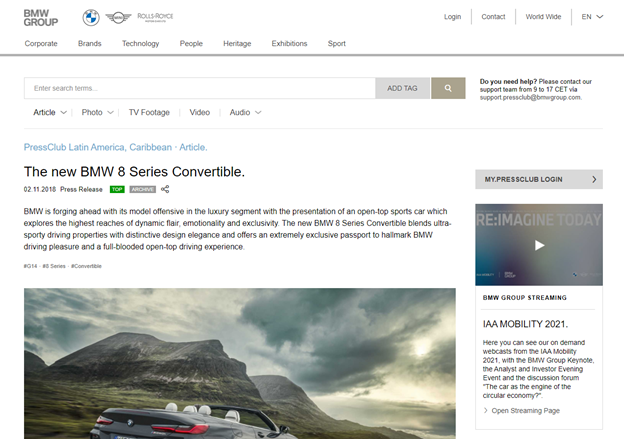Select the TV Footage filter
The height and width of the screenshot is (439, 624).
point(149,112)
